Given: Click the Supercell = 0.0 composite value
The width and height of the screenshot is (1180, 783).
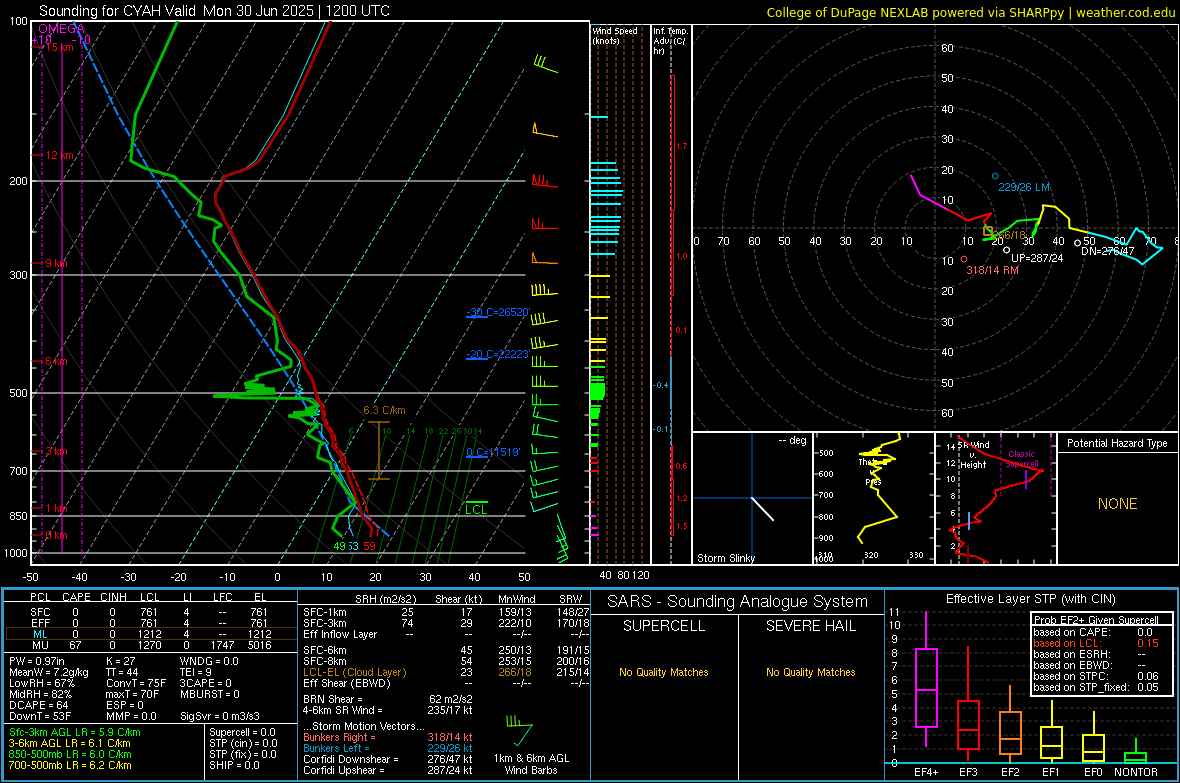Looking at the screenshot, I should (242, 732).
